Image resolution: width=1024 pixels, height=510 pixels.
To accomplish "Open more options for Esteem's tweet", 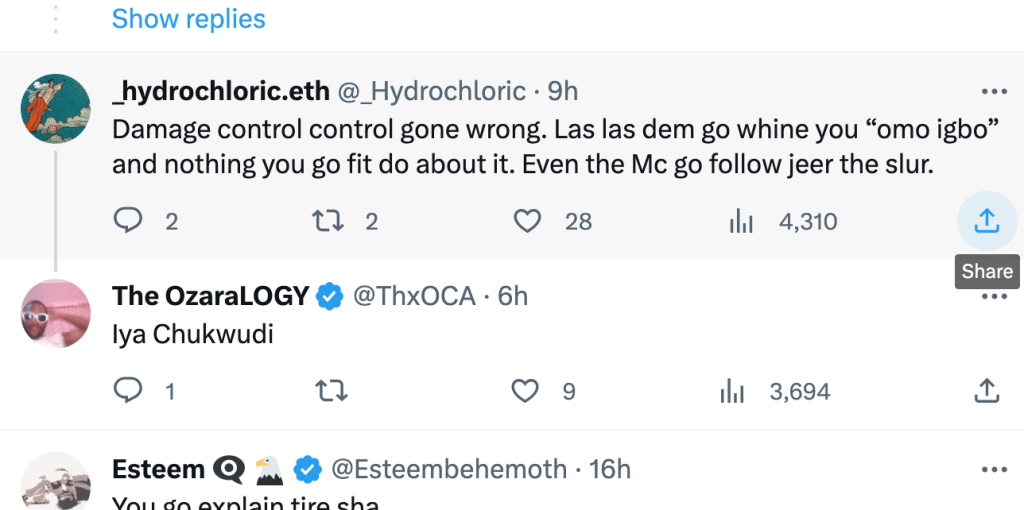I will [x=994, y=470].
